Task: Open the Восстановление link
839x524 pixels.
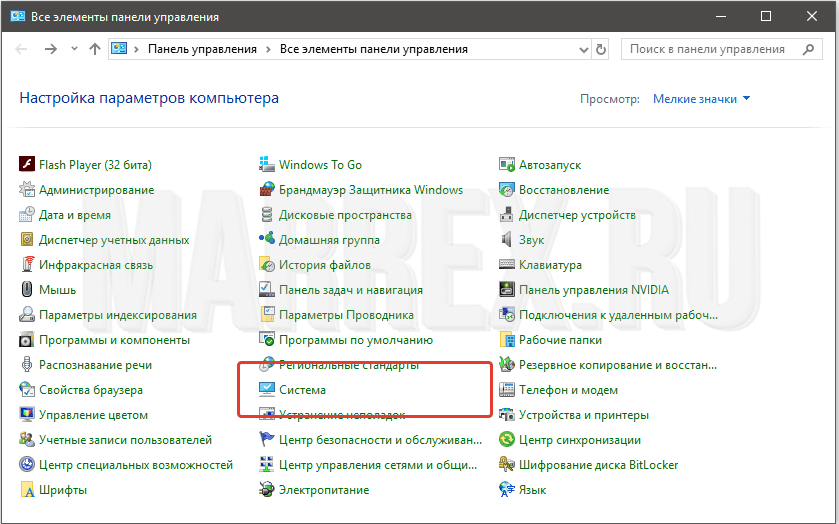Action: 564,189
